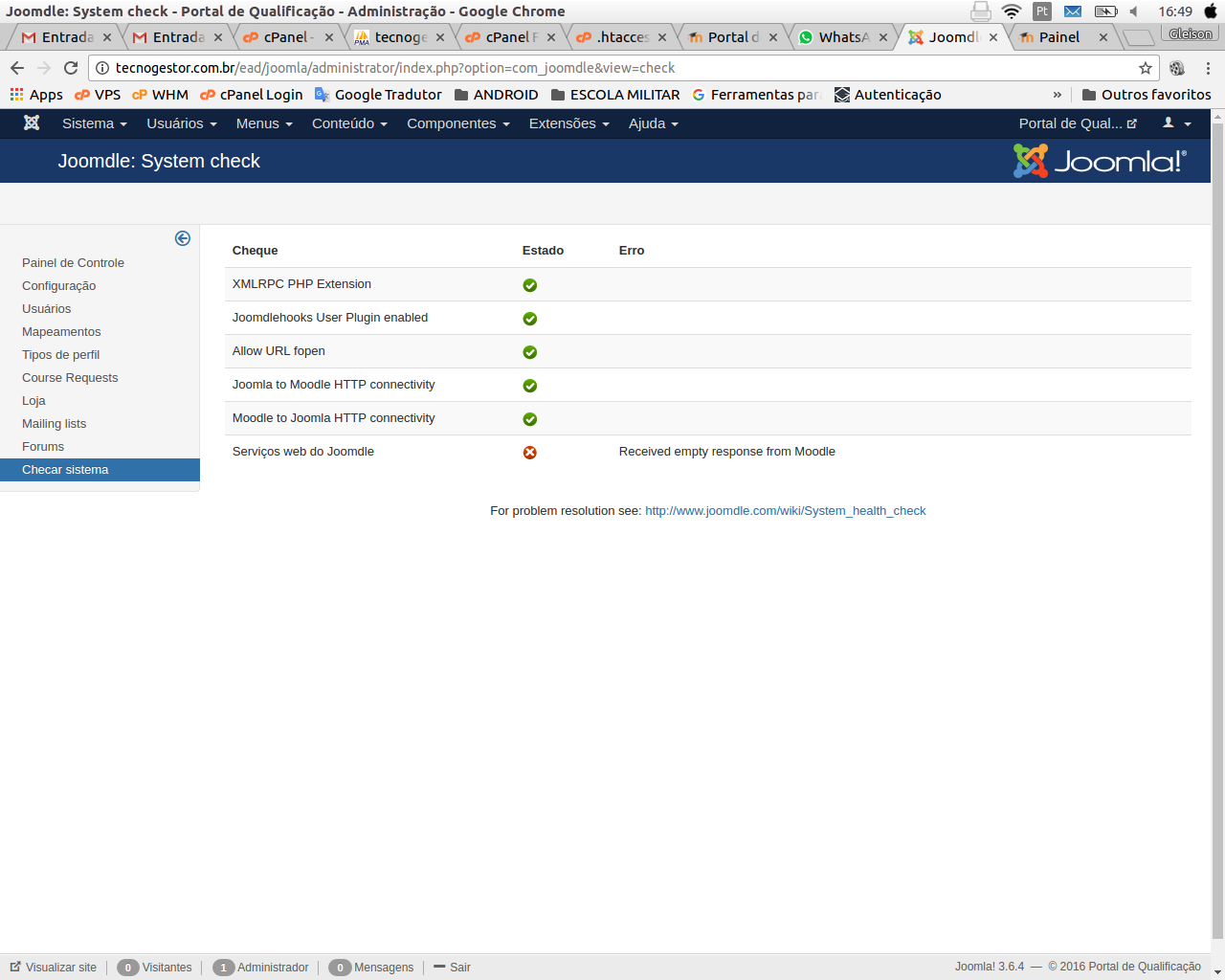Viewport: 1225px width, 980px height.
Task: Reload the page using the refresh icon
Action: 71,68
